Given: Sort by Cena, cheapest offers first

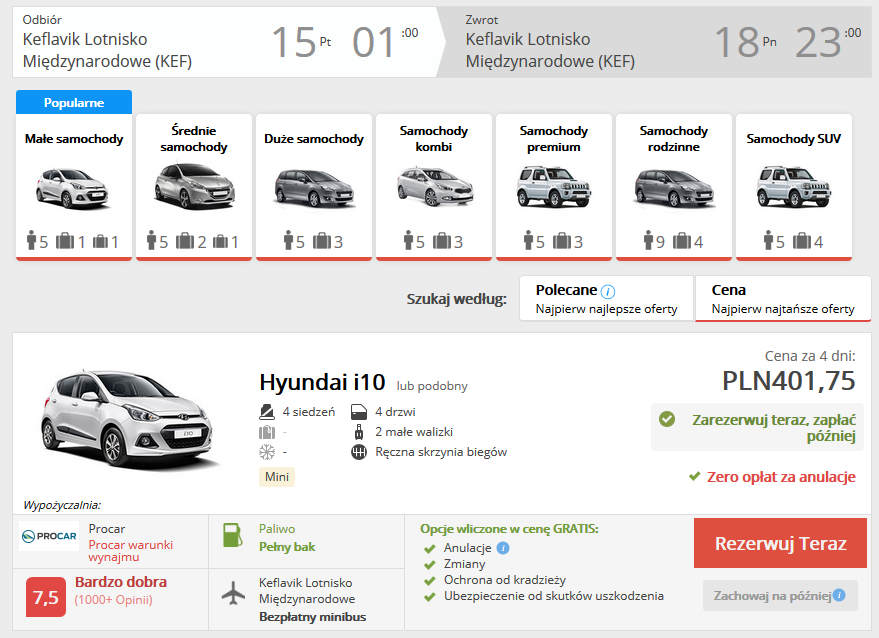Looking at the screenshot, I should pos(783,298).
